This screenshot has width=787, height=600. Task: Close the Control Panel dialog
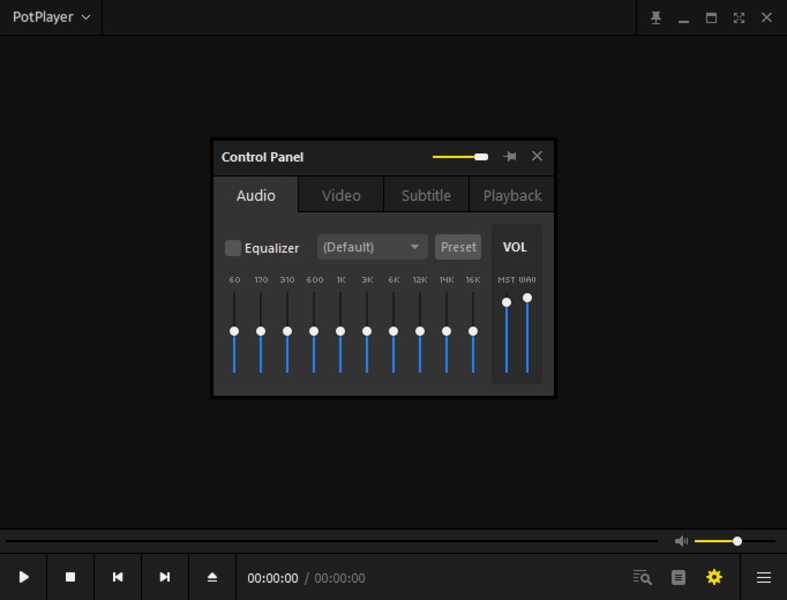click(537, 156)
